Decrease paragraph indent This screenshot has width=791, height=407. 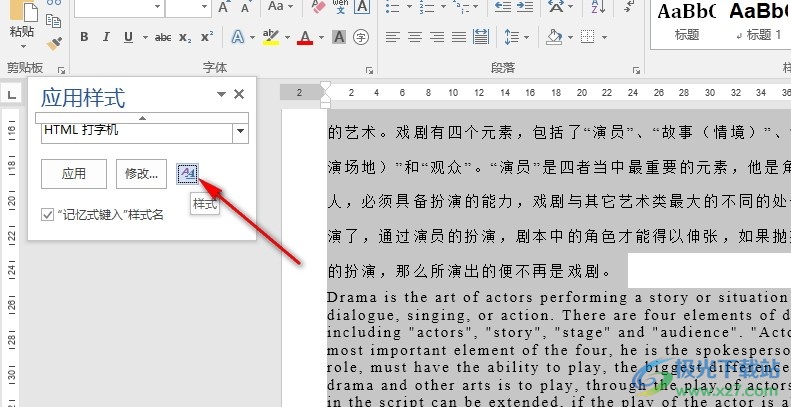point(502,6)
